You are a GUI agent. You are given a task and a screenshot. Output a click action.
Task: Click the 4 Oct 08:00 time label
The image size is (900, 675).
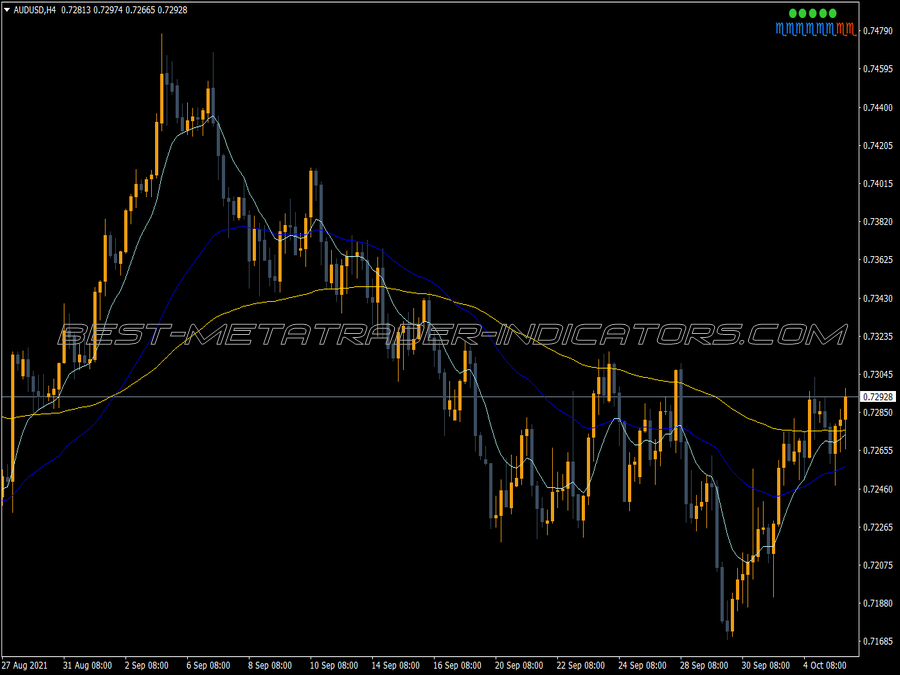pyautogui.click(x=825, y=665)
